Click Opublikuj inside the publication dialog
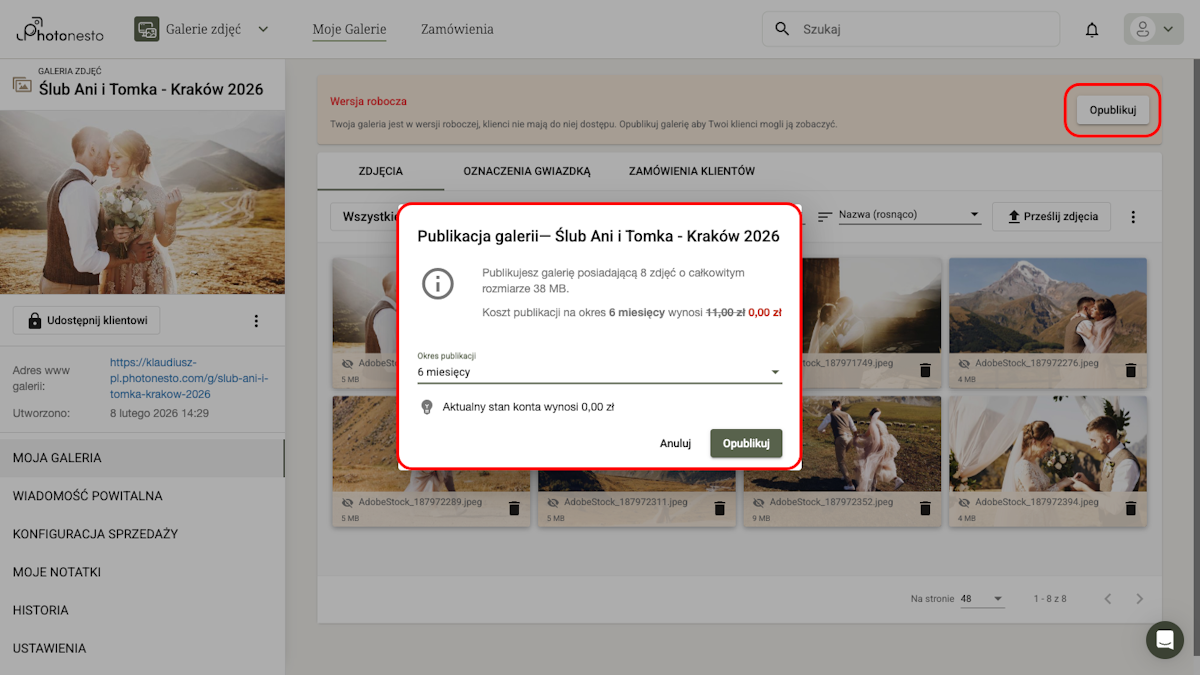 point(746,443)
